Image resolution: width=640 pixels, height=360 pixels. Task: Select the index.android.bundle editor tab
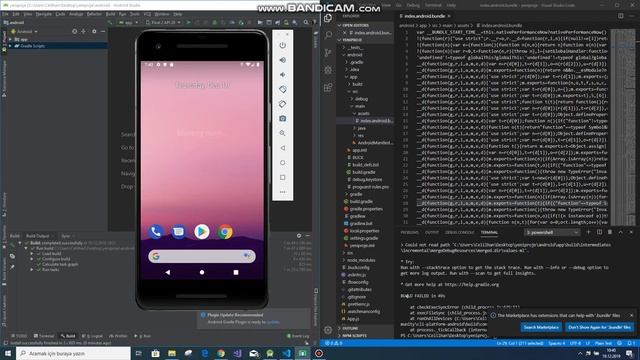(x=425, y=16)
